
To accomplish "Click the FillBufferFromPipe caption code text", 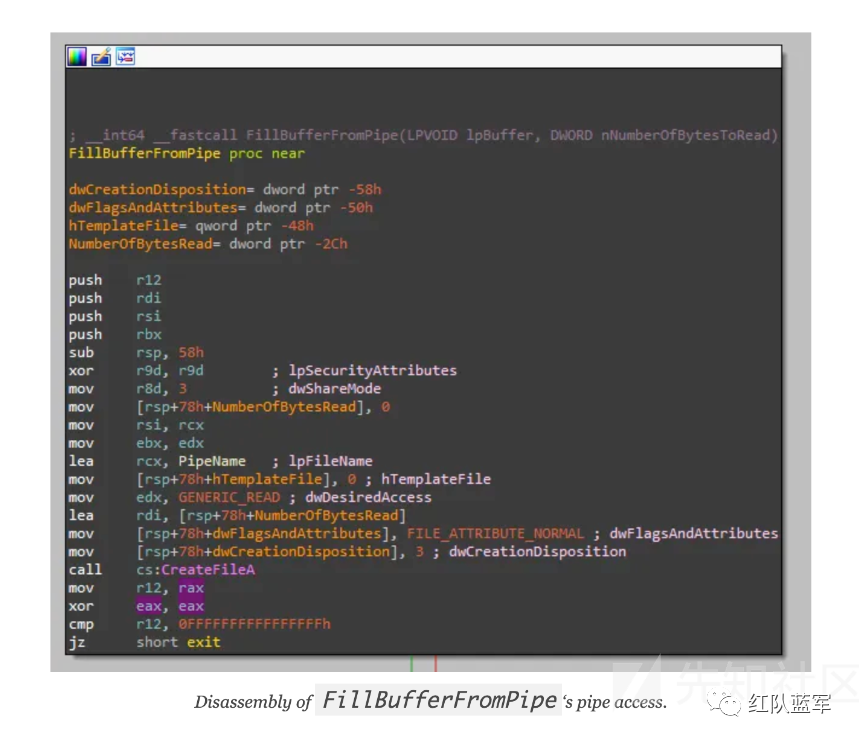I will tap(439, 700).
